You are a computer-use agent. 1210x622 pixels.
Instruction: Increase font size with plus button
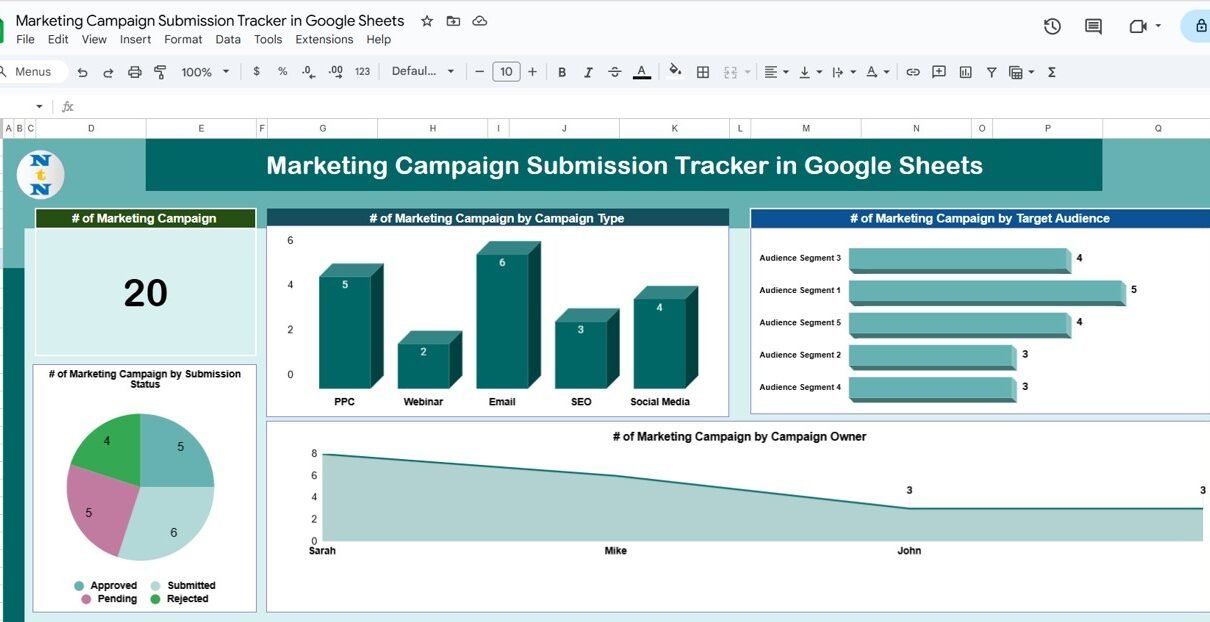[532, 72]
